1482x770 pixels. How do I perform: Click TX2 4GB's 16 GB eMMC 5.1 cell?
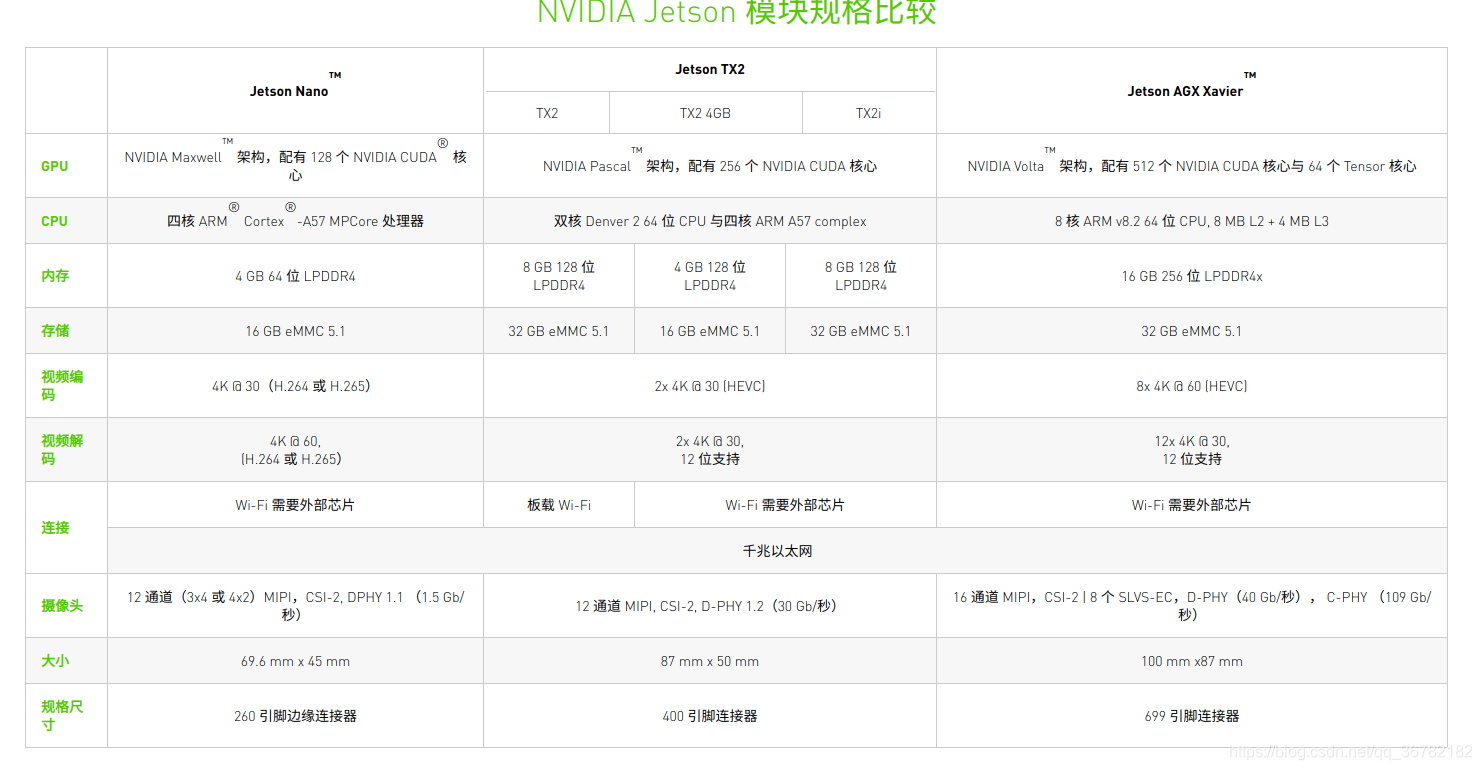point(710,331)
